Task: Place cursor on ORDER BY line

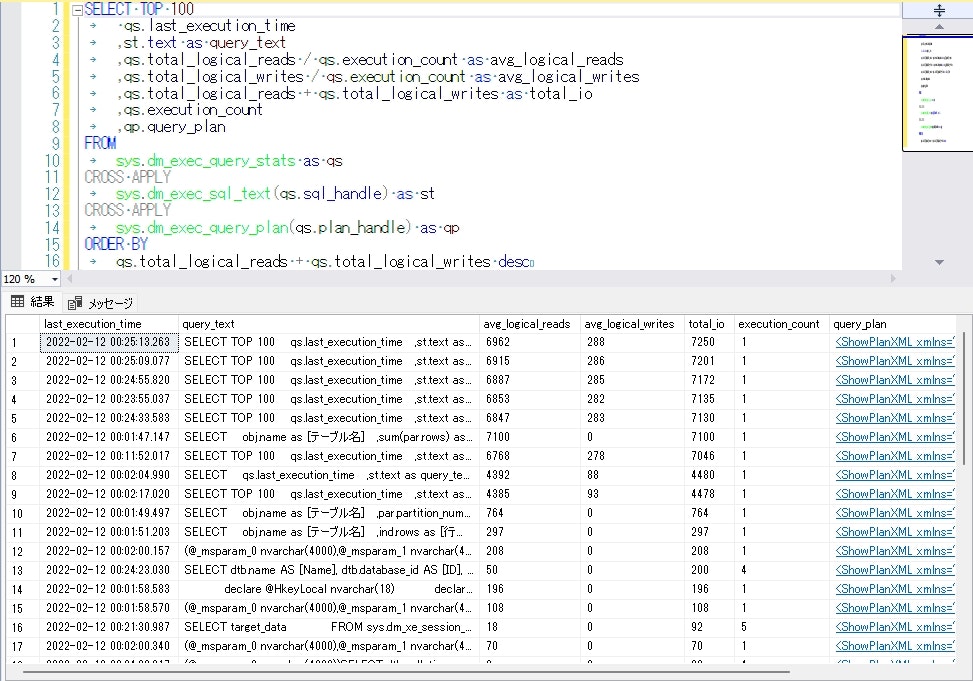Action: [x=116, y=244]
